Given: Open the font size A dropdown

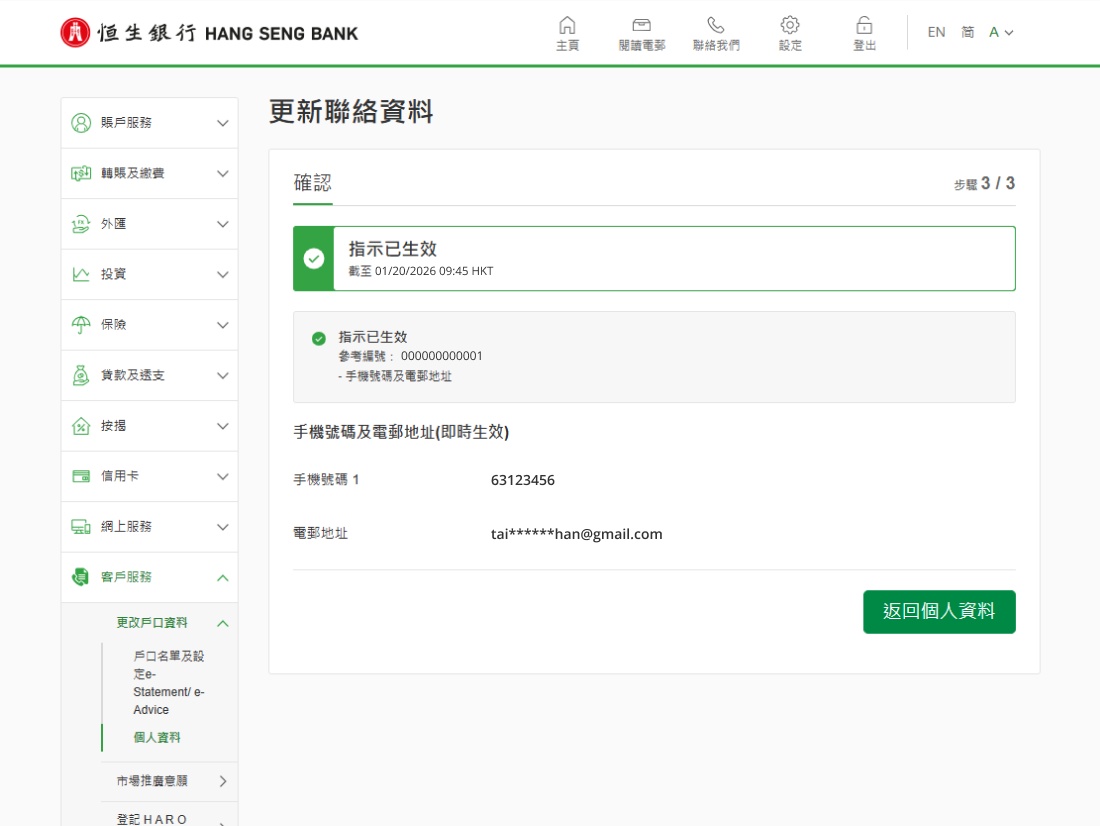Looking at the screenshot, I should click(1001, 32).
